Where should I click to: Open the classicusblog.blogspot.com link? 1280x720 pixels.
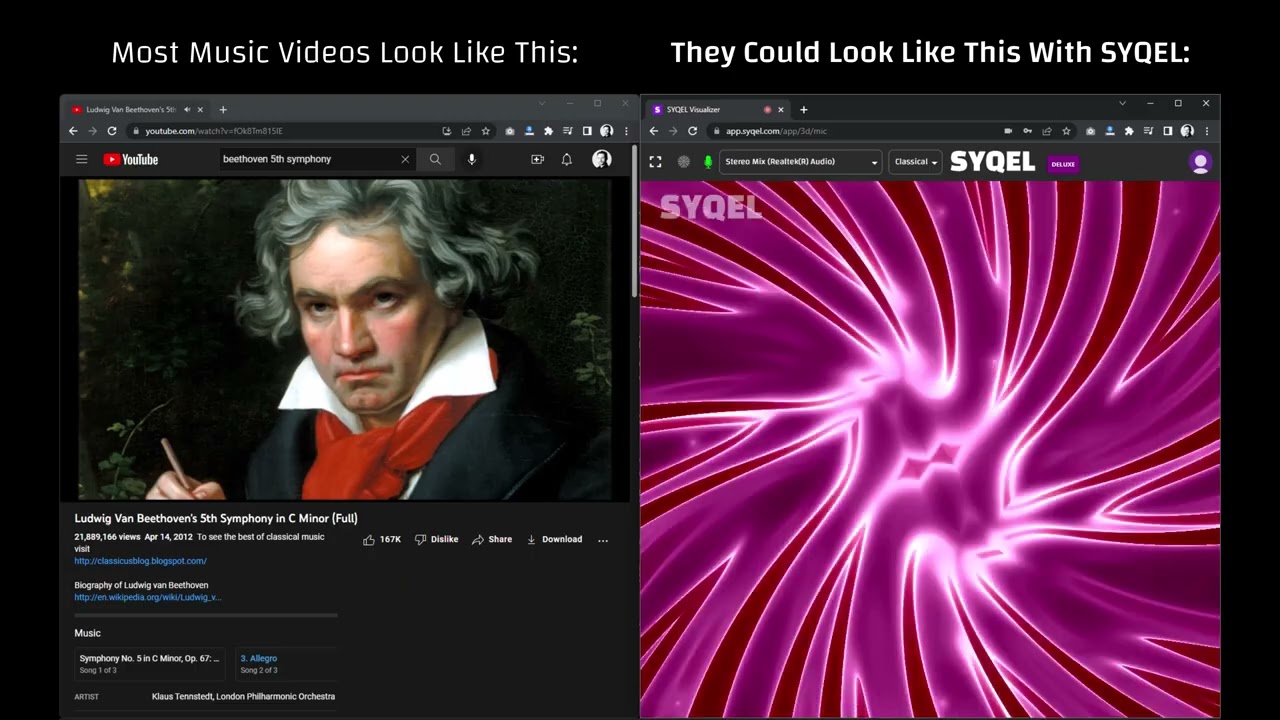pos(140,561)
